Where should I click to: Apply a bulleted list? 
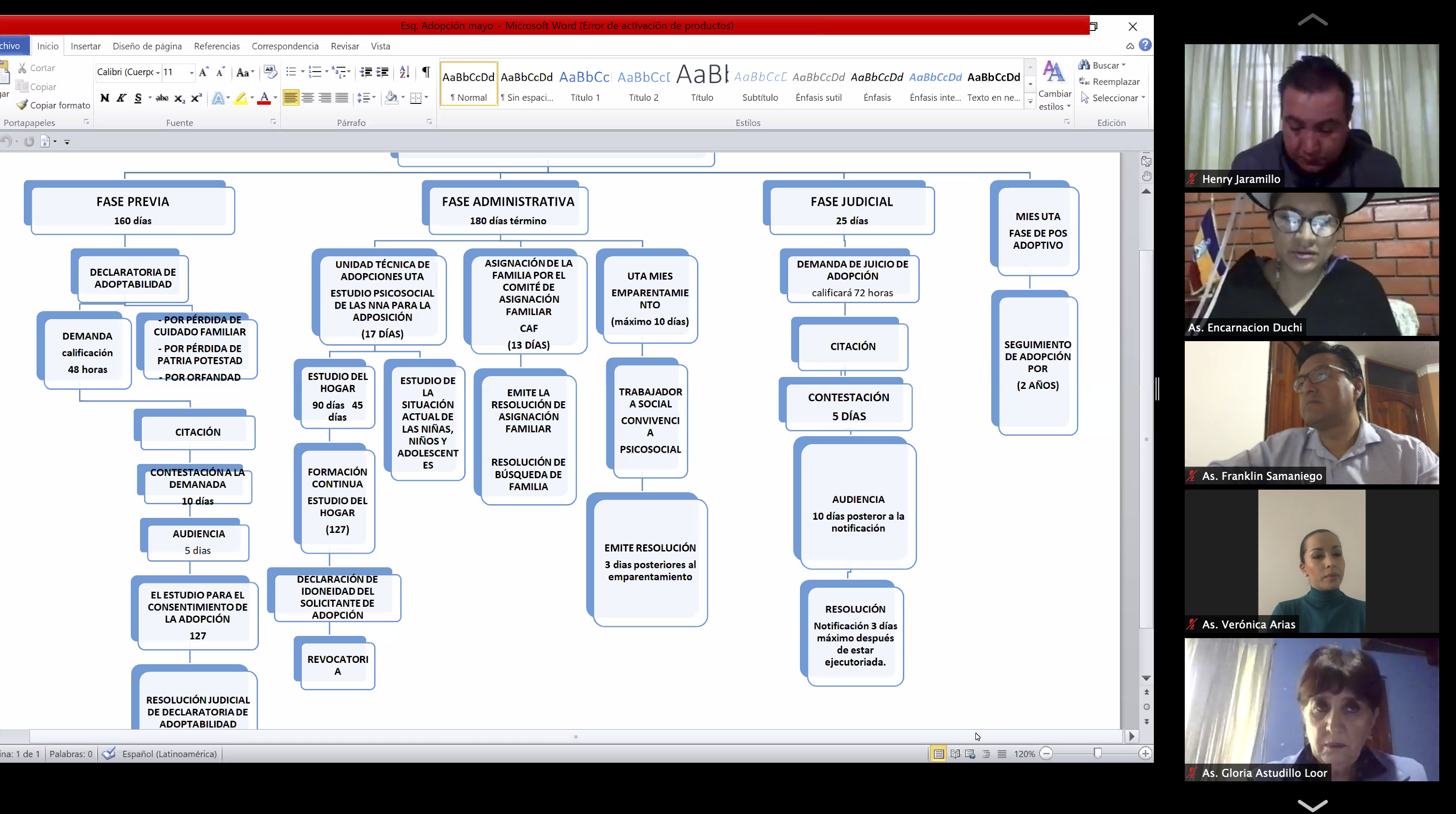(x=291, y=72)
